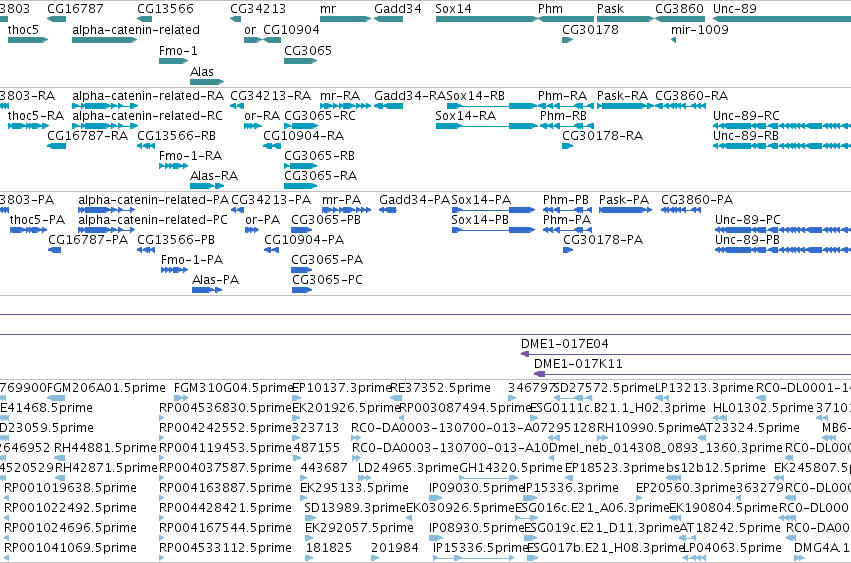Screen dimensions: 851x563
Task: Click the mr gene label
Action: pos(328,9)
